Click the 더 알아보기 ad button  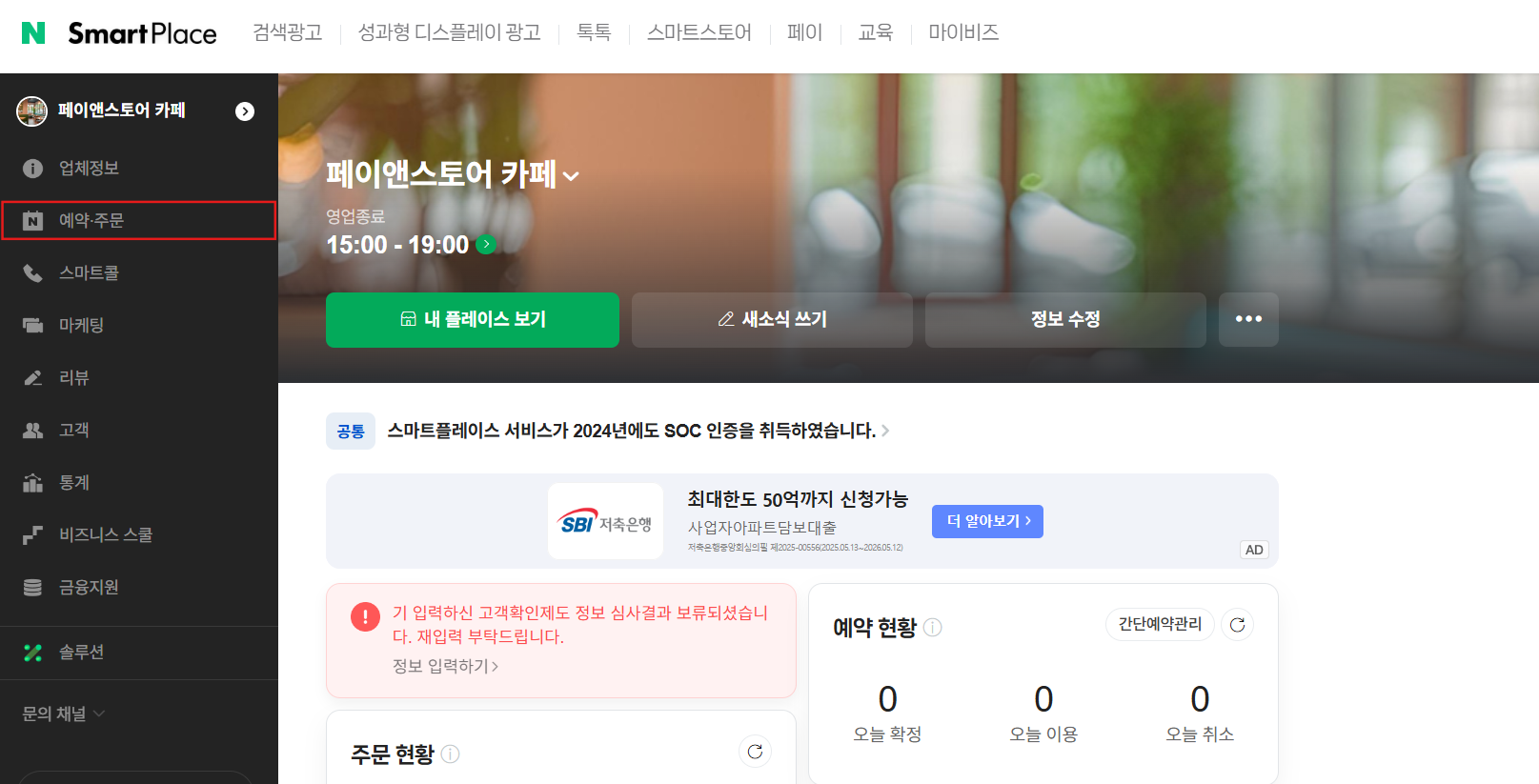(987, 521)
